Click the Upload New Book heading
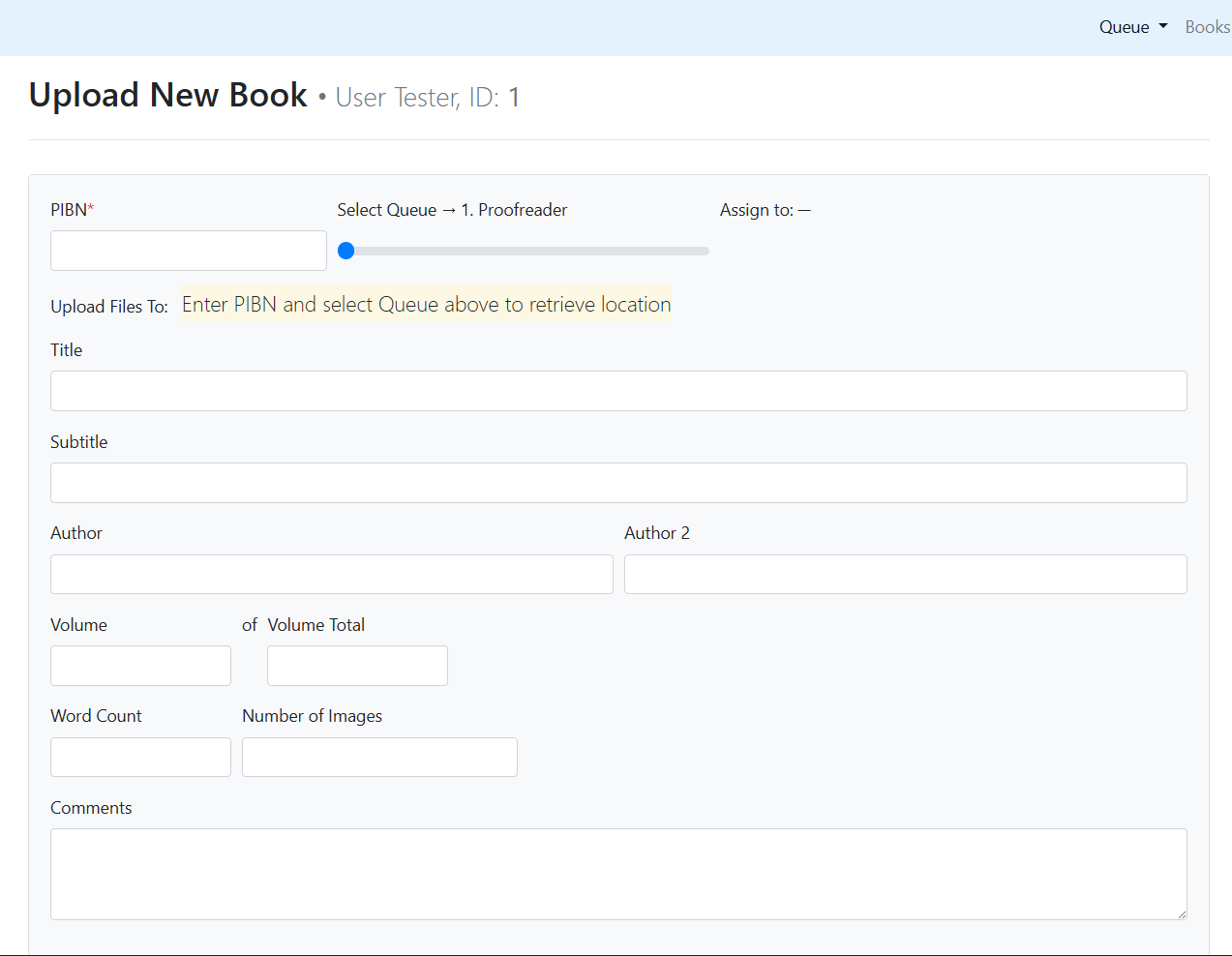 click(x=167, y=95)
